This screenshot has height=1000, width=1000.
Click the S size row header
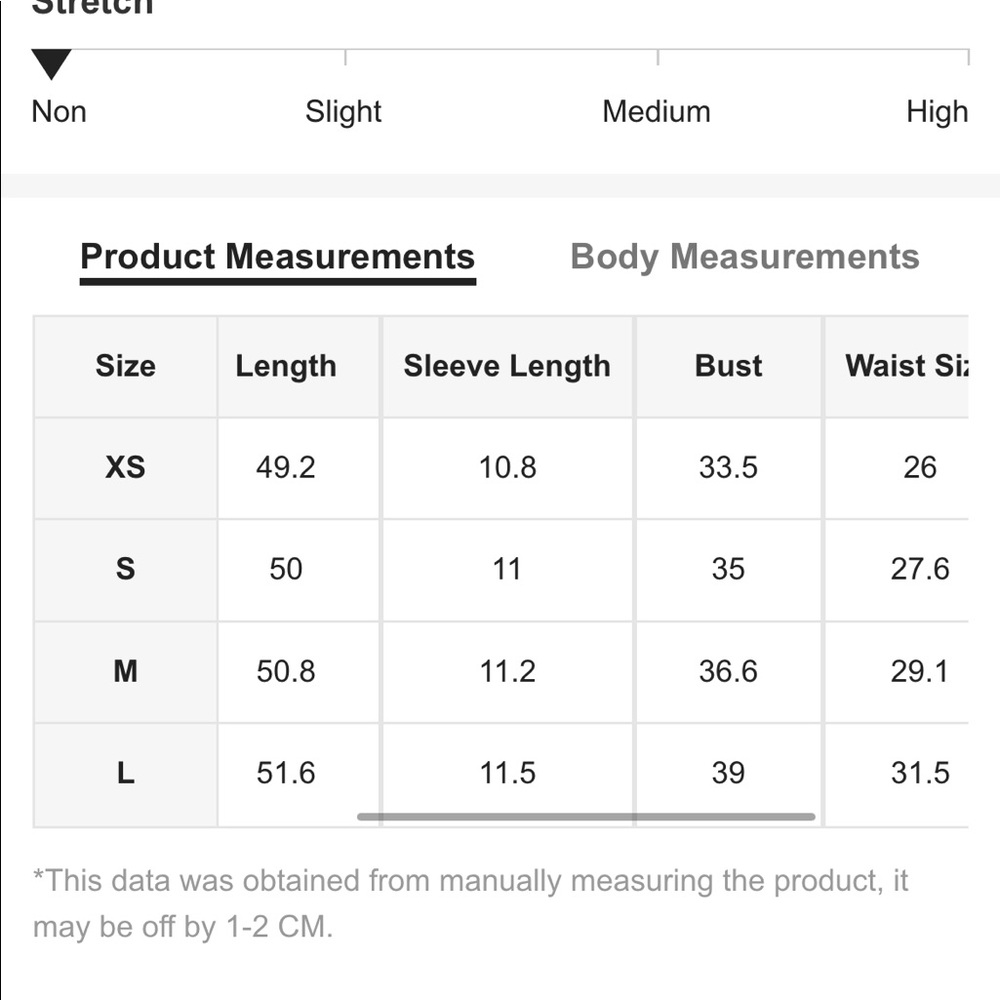coord(125,570)
